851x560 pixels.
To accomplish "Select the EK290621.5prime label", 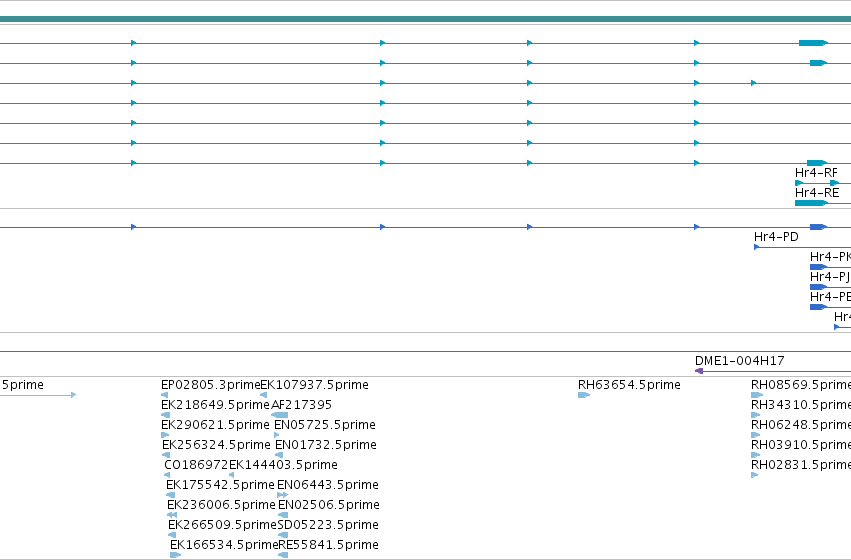I will click(x=215, y=425).
